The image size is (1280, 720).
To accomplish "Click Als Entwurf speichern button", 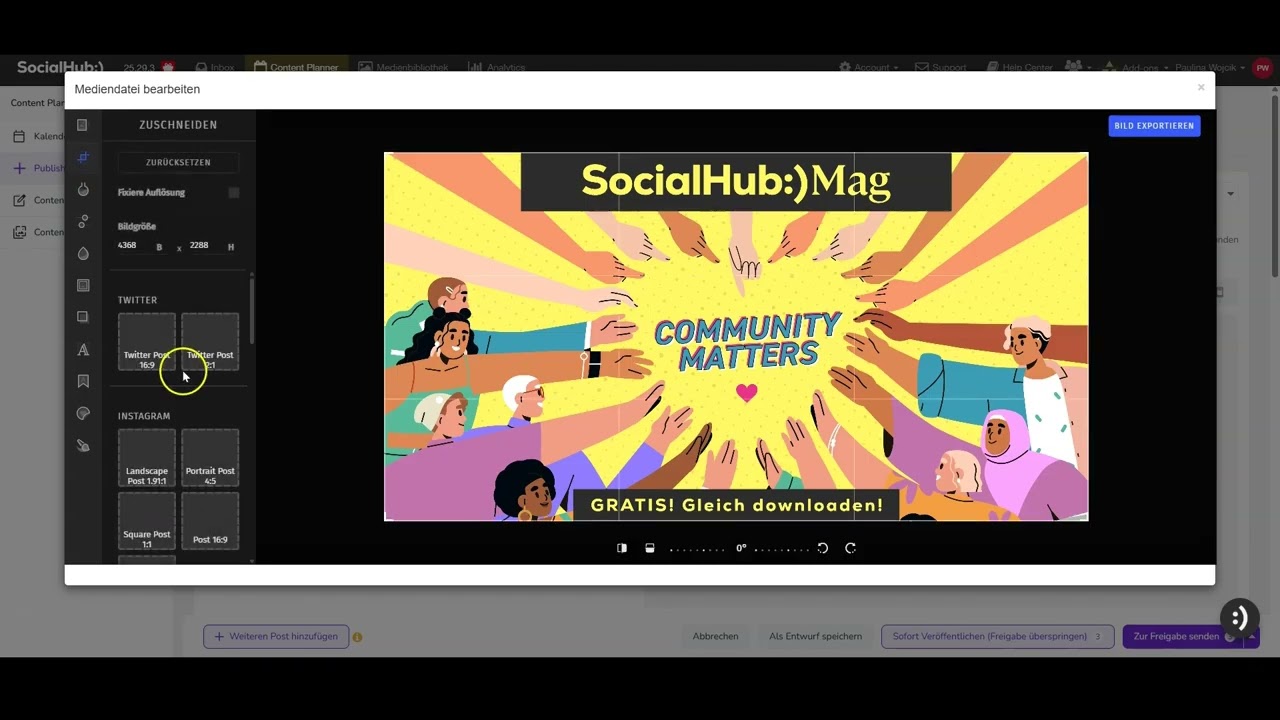I will [x=815, y=636].
